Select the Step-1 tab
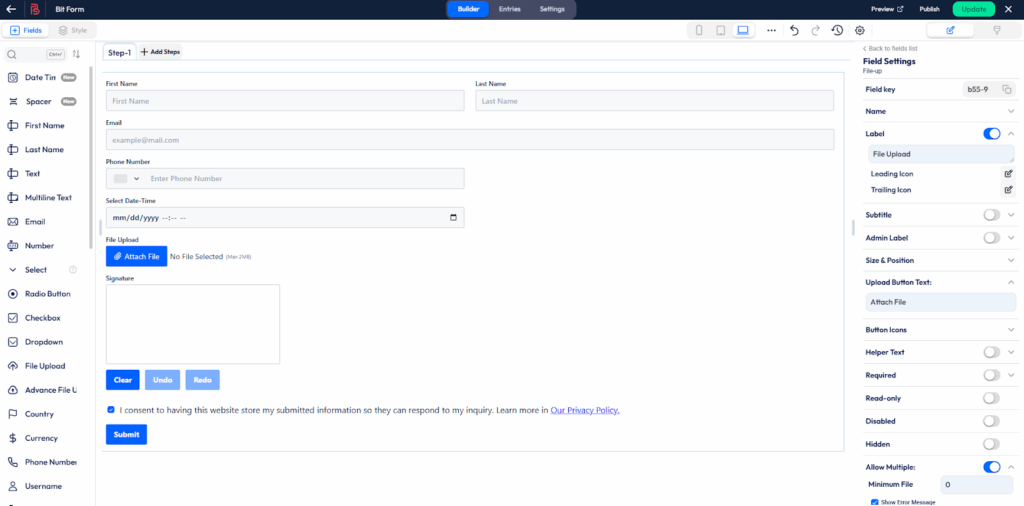Screen dimensions: 1024x506 (x=120, y=52)
